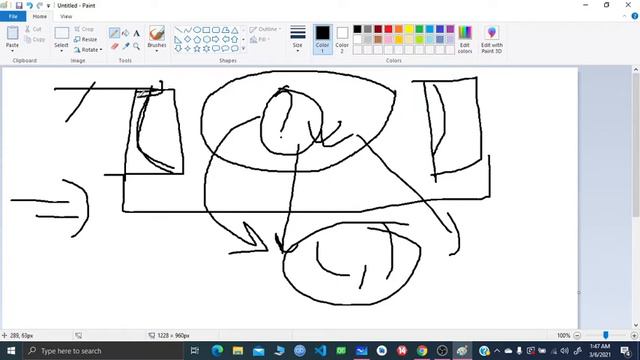Click the Undo arrow in title bar
Viewport: 640px width, 360px height.
tap(29, 6)
